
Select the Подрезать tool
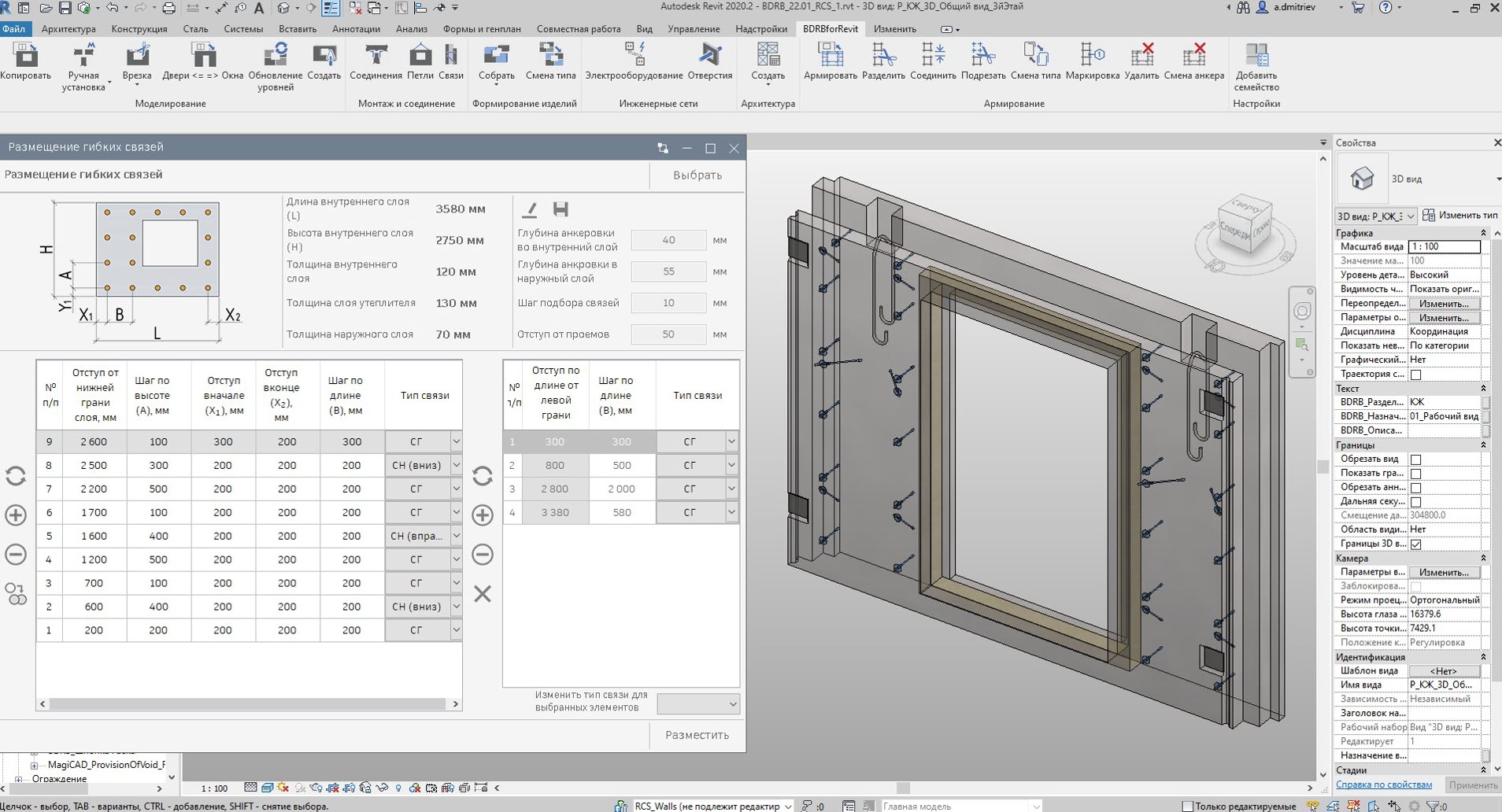pos(983,61)
